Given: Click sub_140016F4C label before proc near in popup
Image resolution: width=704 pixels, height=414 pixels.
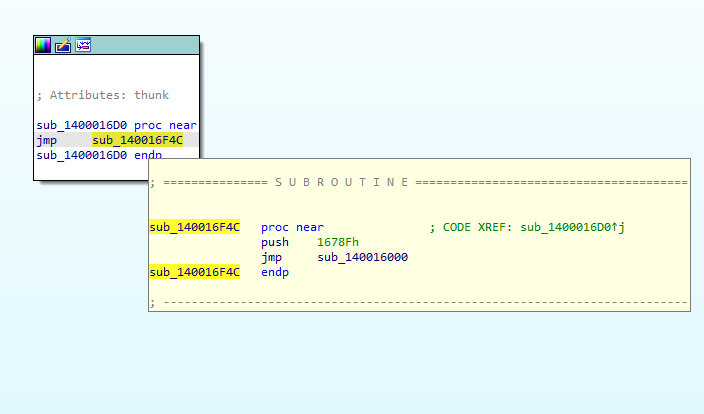Looking at the screenshot, I should coord(195,227).
